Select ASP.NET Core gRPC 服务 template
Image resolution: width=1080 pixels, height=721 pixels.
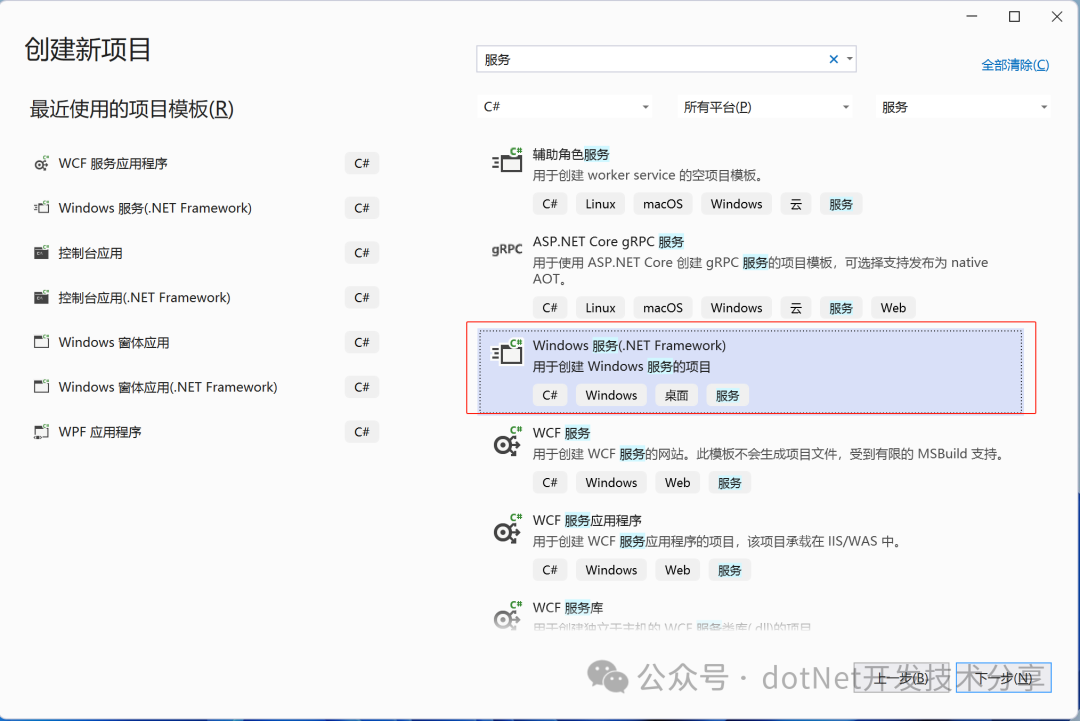click(x=608, y=242)
